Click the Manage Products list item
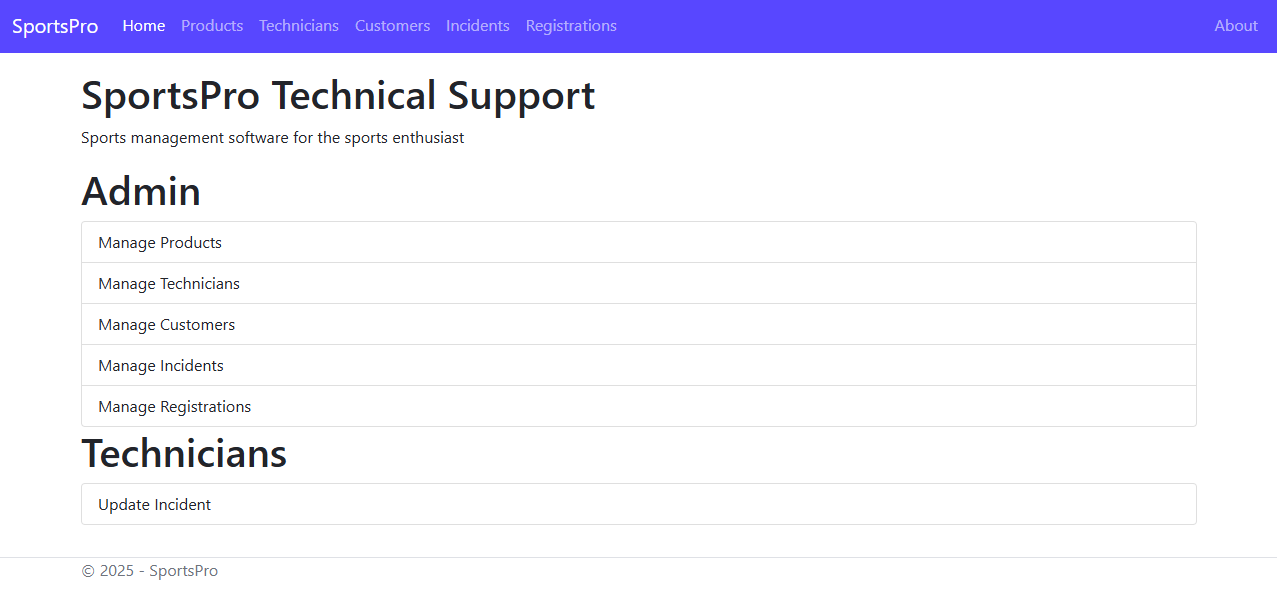 coord(160,243)
